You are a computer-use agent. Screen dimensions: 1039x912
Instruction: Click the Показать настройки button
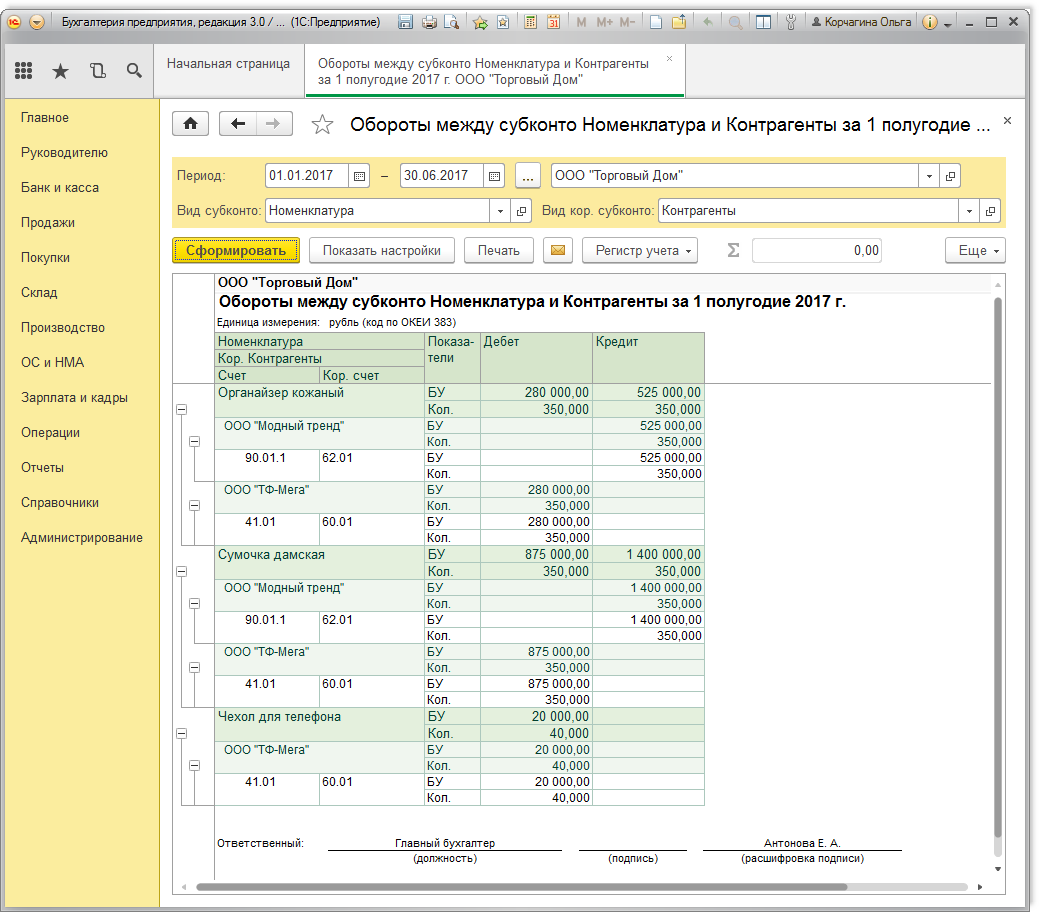[x=381, y=251]
